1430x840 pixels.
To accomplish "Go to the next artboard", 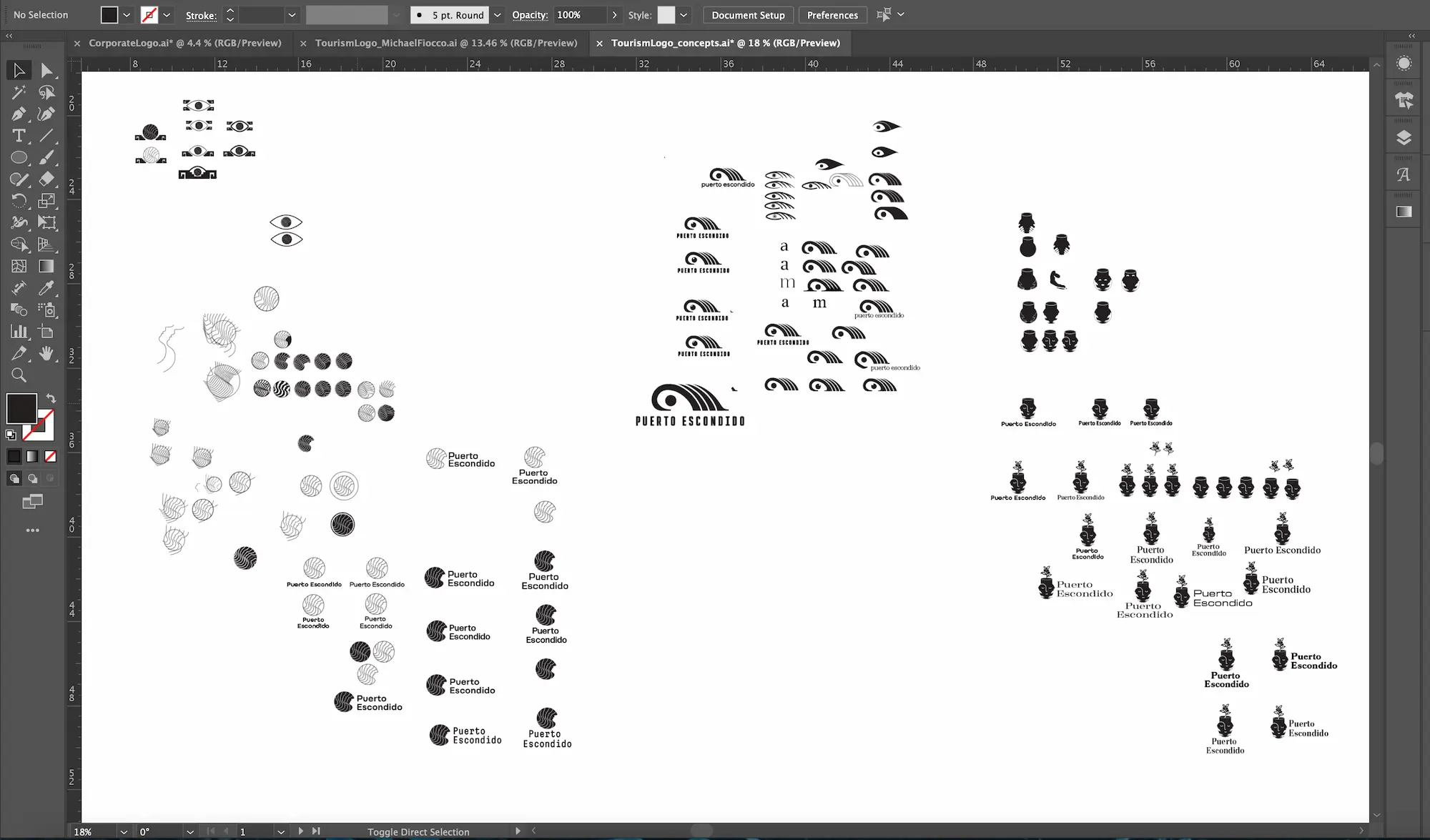I will pyautogui.click(x=300, y=831).
